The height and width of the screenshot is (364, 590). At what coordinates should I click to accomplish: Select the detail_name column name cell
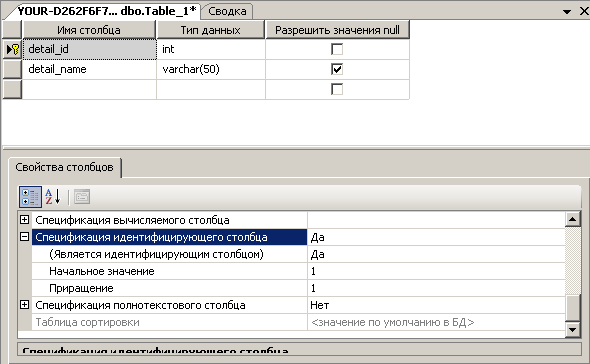tap(90, 69)
